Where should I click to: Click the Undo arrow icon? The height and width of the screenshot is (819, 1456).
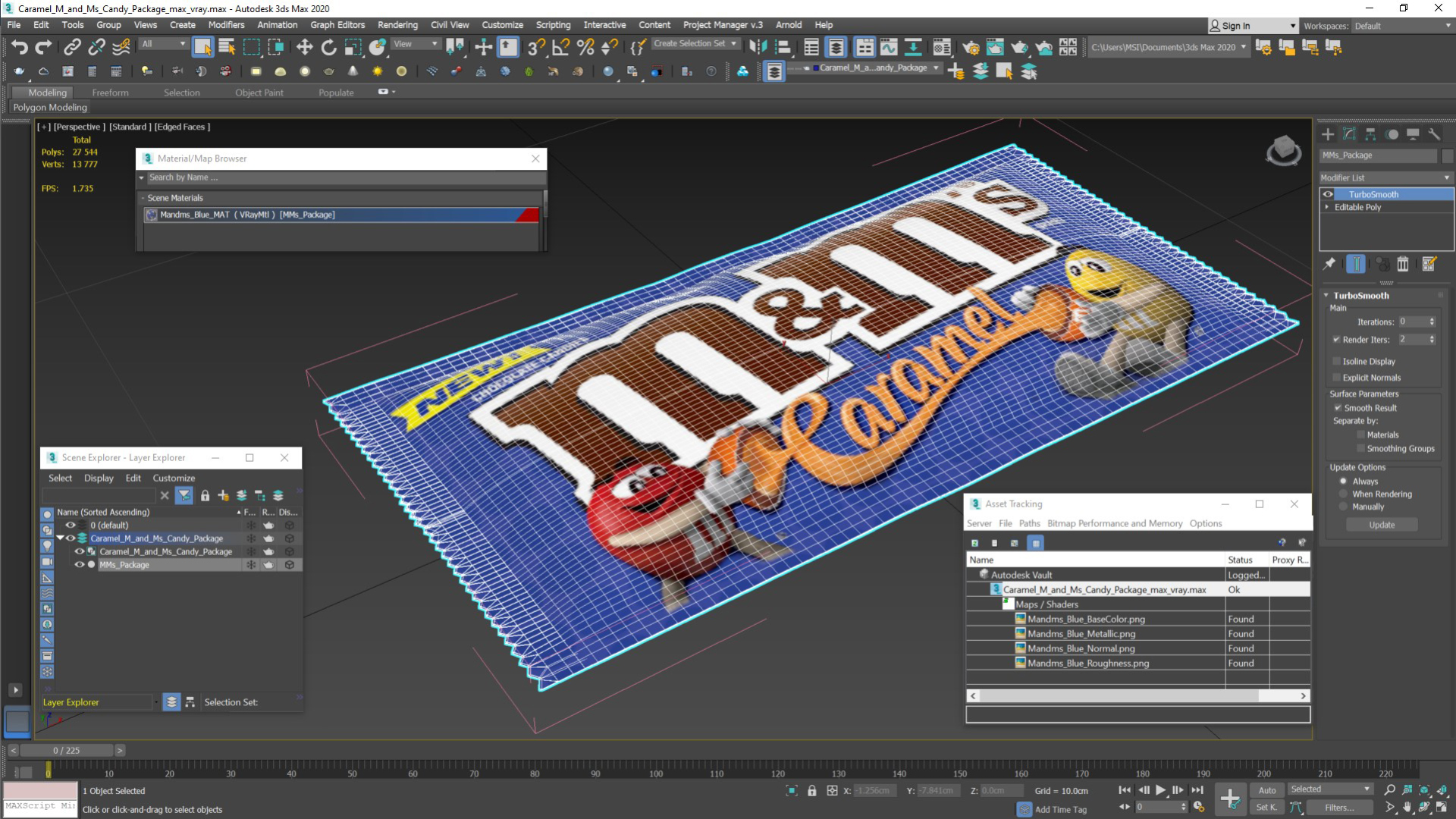[19, 47]
